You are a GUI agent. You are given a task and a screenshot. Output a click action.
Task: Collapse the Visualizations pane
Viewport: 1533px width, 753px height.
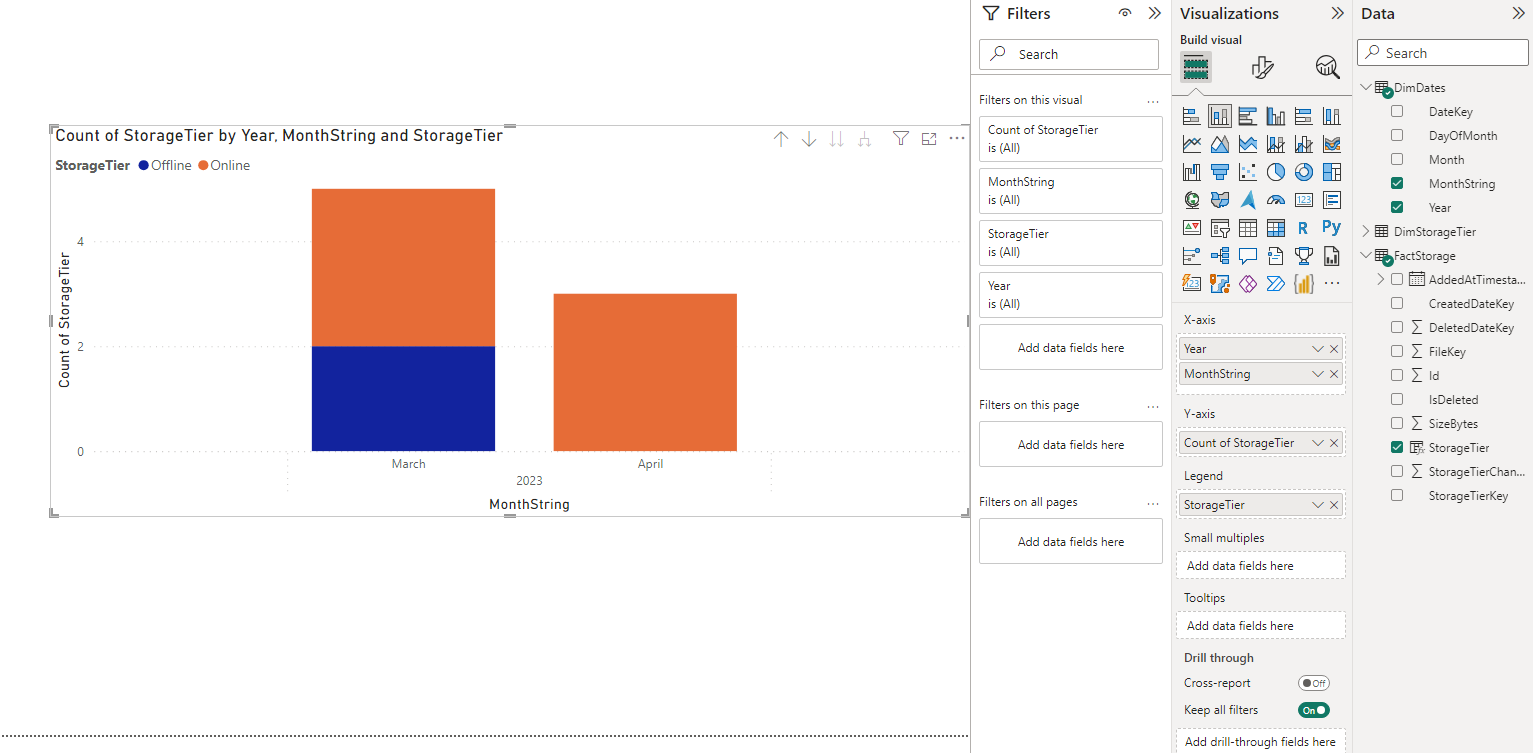point(1337,14)
